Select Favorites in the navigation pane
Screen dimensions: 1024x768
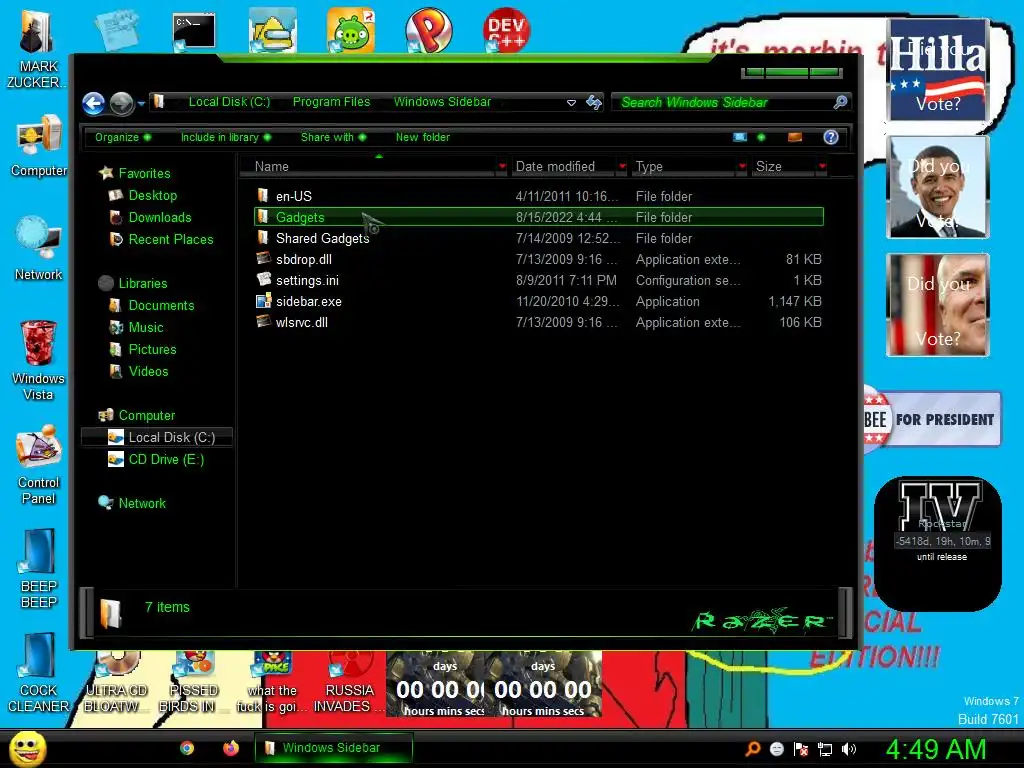144,174
